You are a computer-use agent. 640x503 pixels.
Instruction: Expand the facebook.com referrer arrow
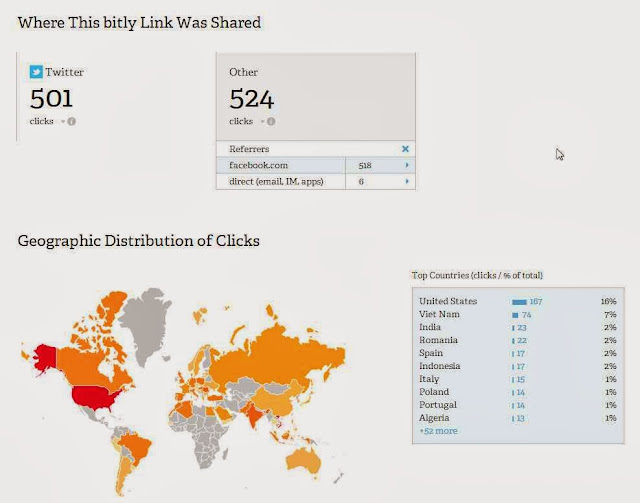point(407,165)
